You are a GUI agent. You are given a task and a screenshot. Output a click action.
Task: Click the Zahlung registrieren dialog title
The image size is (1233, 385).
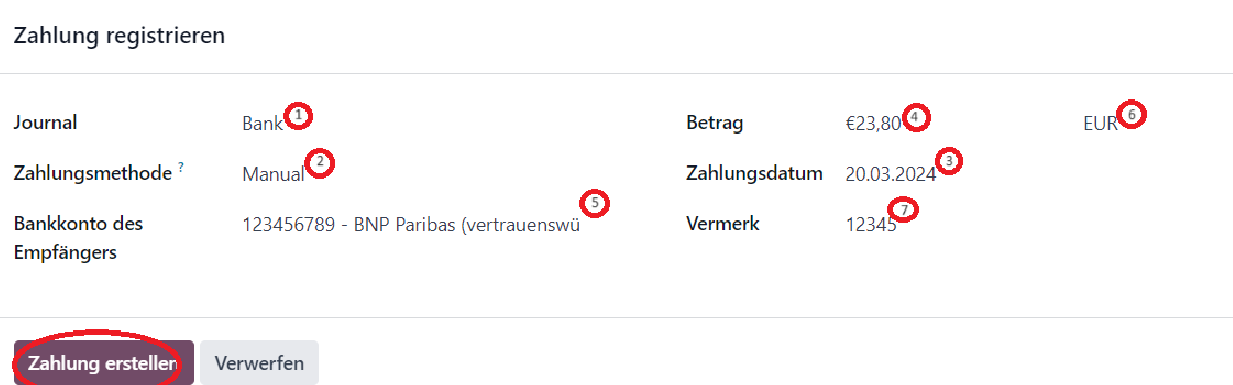tap(119, 36)
